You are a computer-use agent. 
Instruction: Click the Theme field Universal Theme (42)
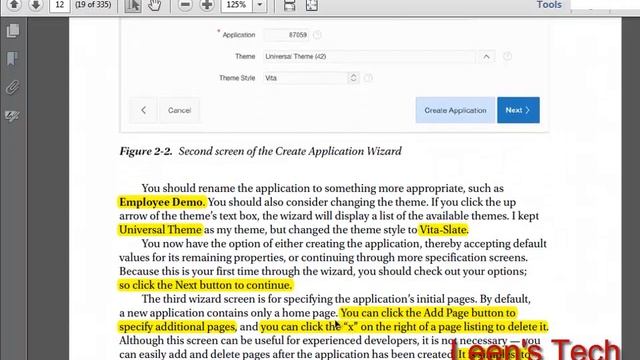369,56
